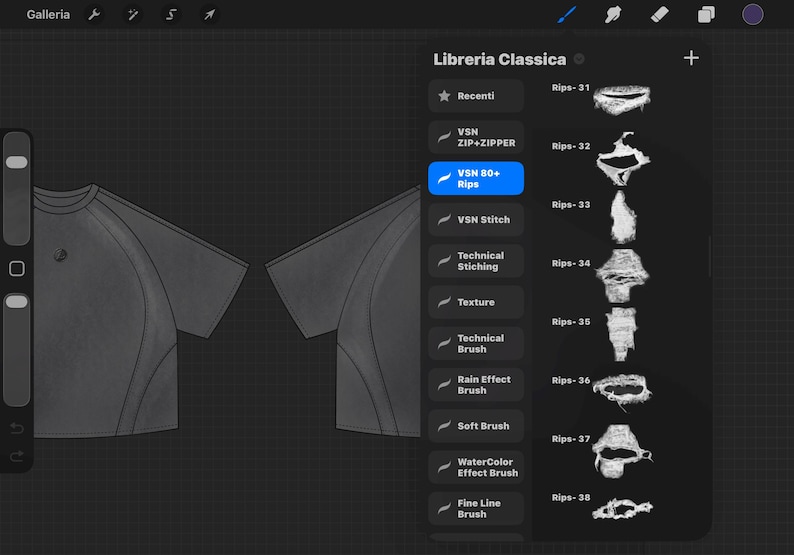Screen dimensions: 794x555
Task: Open the Fine Line Brush set
Action: pos(476,508)
